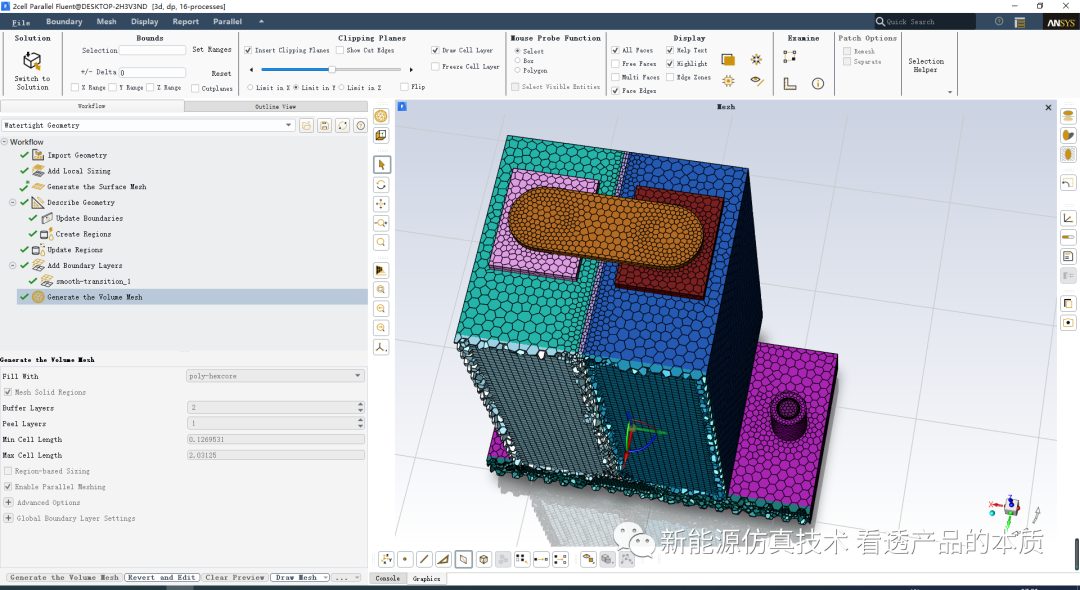The image size is (1080, 590).
Task: Open the Display menu
Action: tap(144, 21)
